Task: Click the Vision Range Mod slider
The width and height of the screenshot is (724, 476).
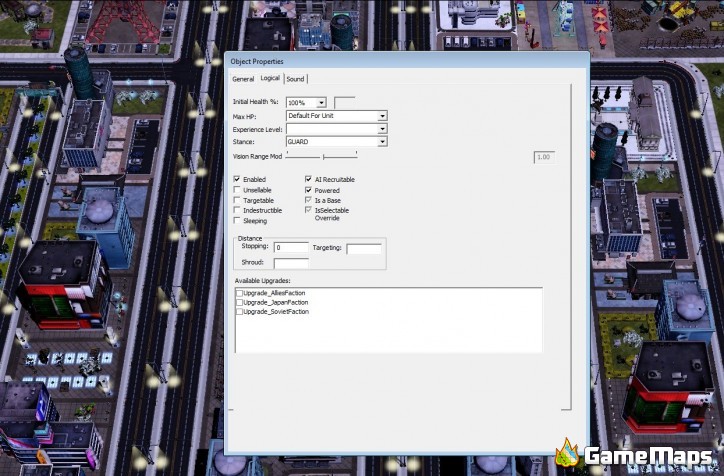Action: [x=322, y=157]
